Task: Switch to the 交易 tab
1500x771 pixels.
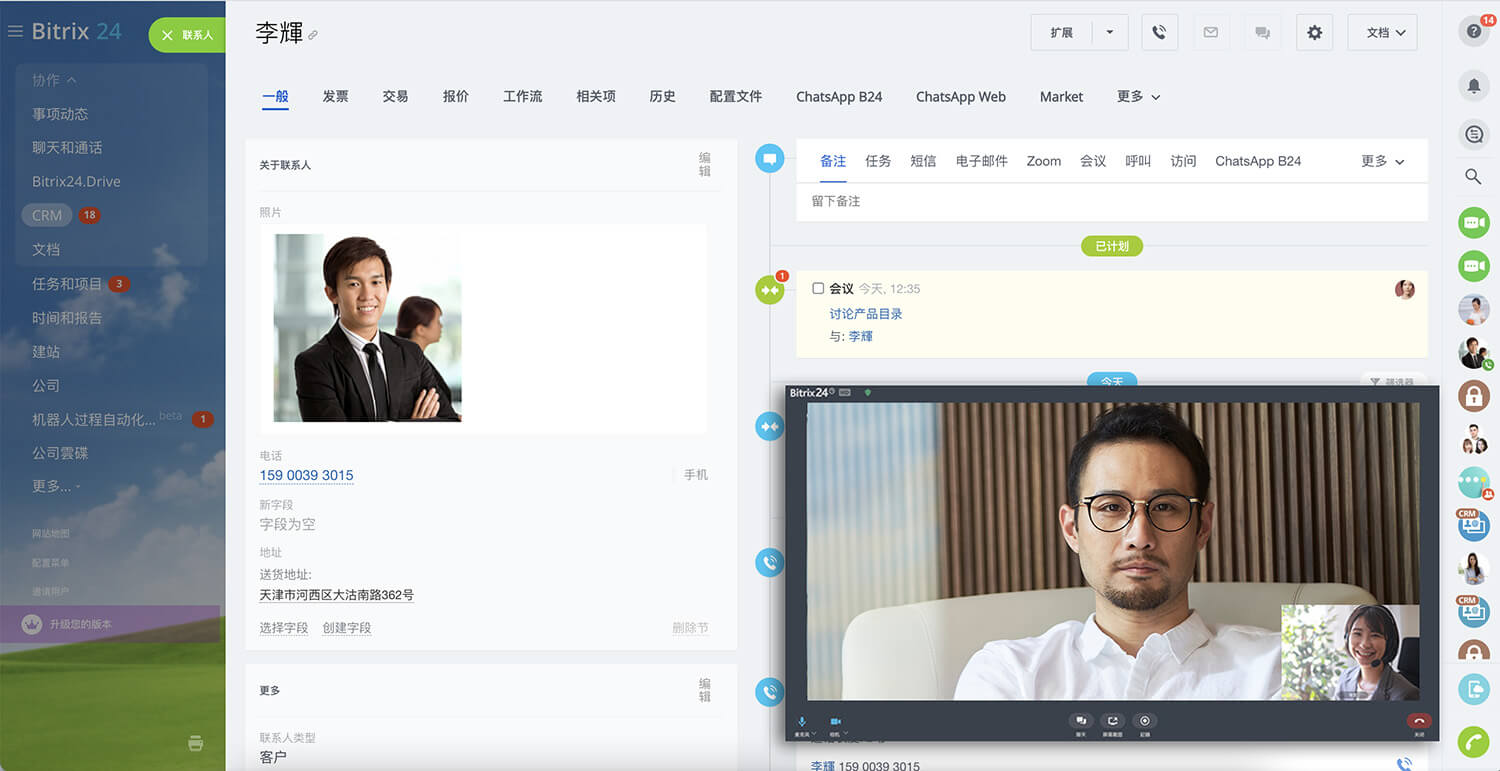Action: pos(395,97)
